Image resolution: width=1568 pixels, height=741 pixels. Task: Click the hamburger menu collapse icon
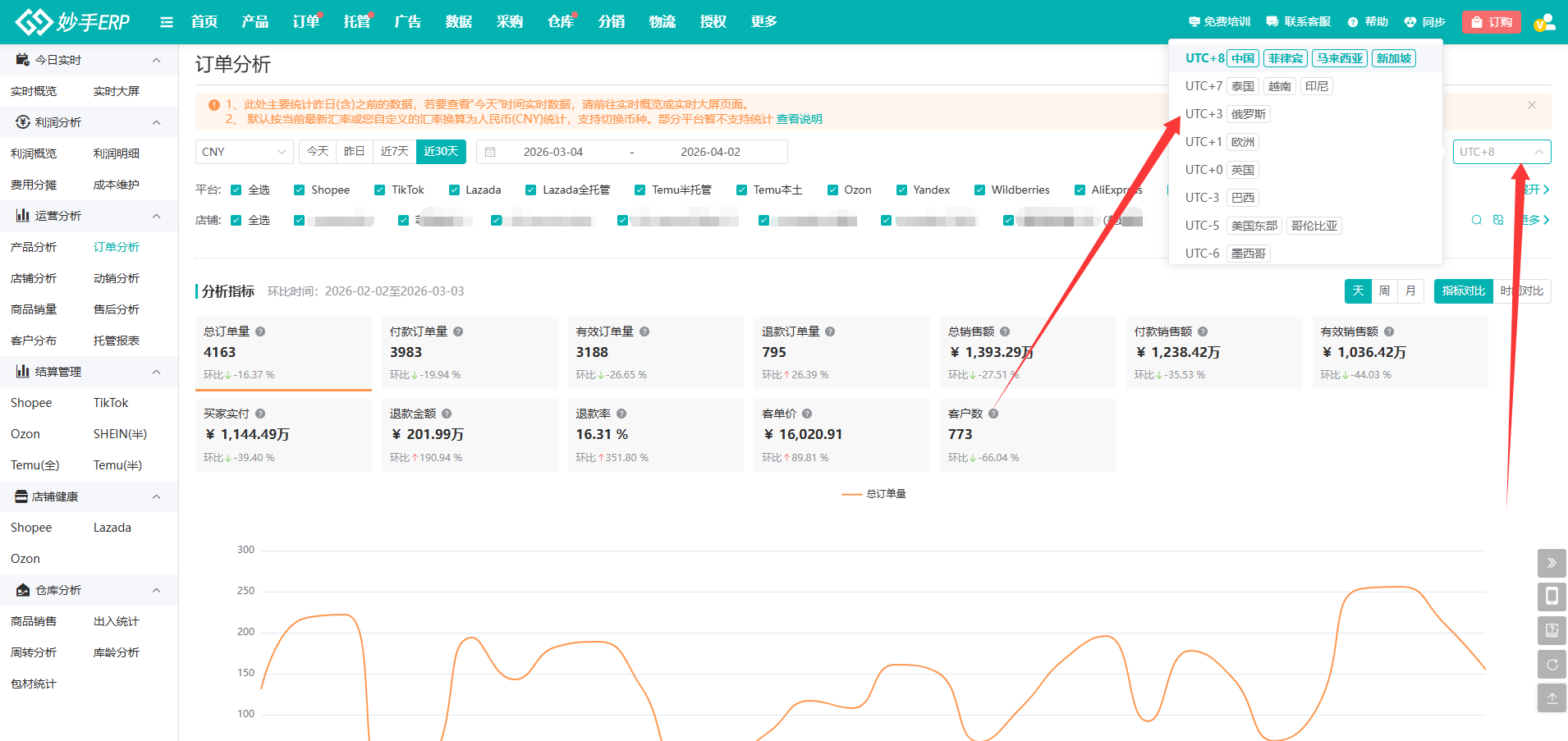167,22
